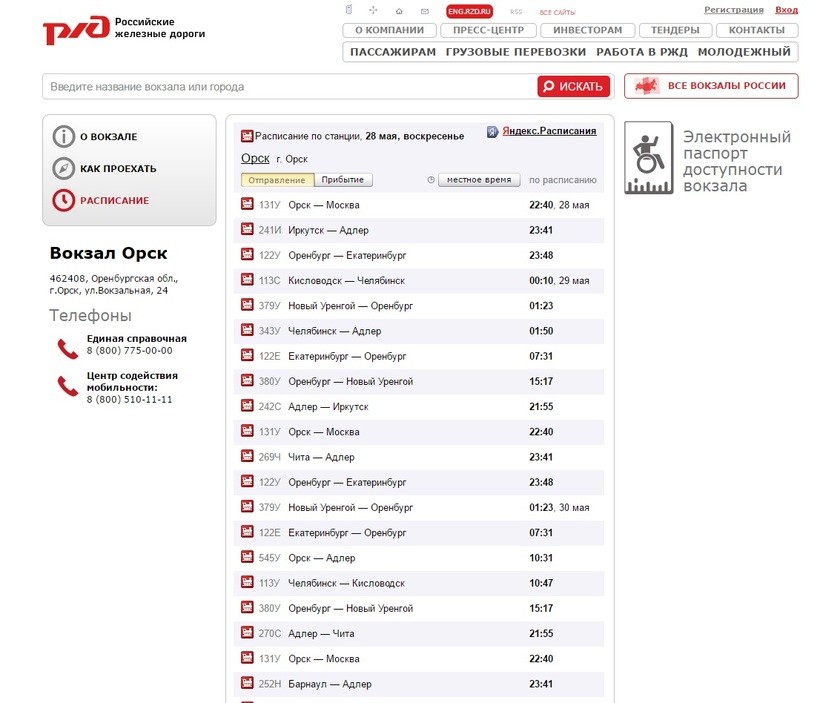Image resolution: width=820 pixels, height=703 pixels.
Task: Toggle the местное время button
Action: (479, 180)
